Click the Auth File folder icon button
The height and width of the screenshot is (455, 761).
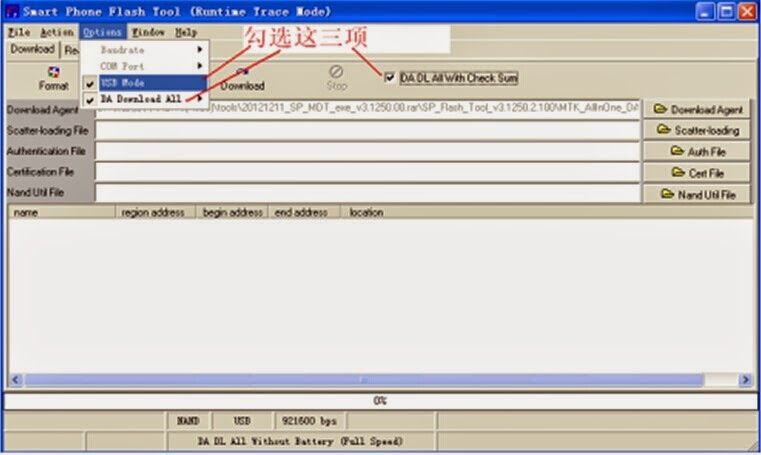[696, 151]
